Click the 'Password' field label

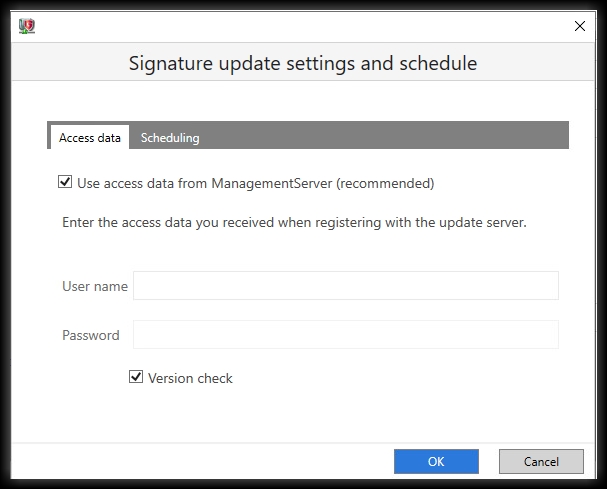click(91, 335)
